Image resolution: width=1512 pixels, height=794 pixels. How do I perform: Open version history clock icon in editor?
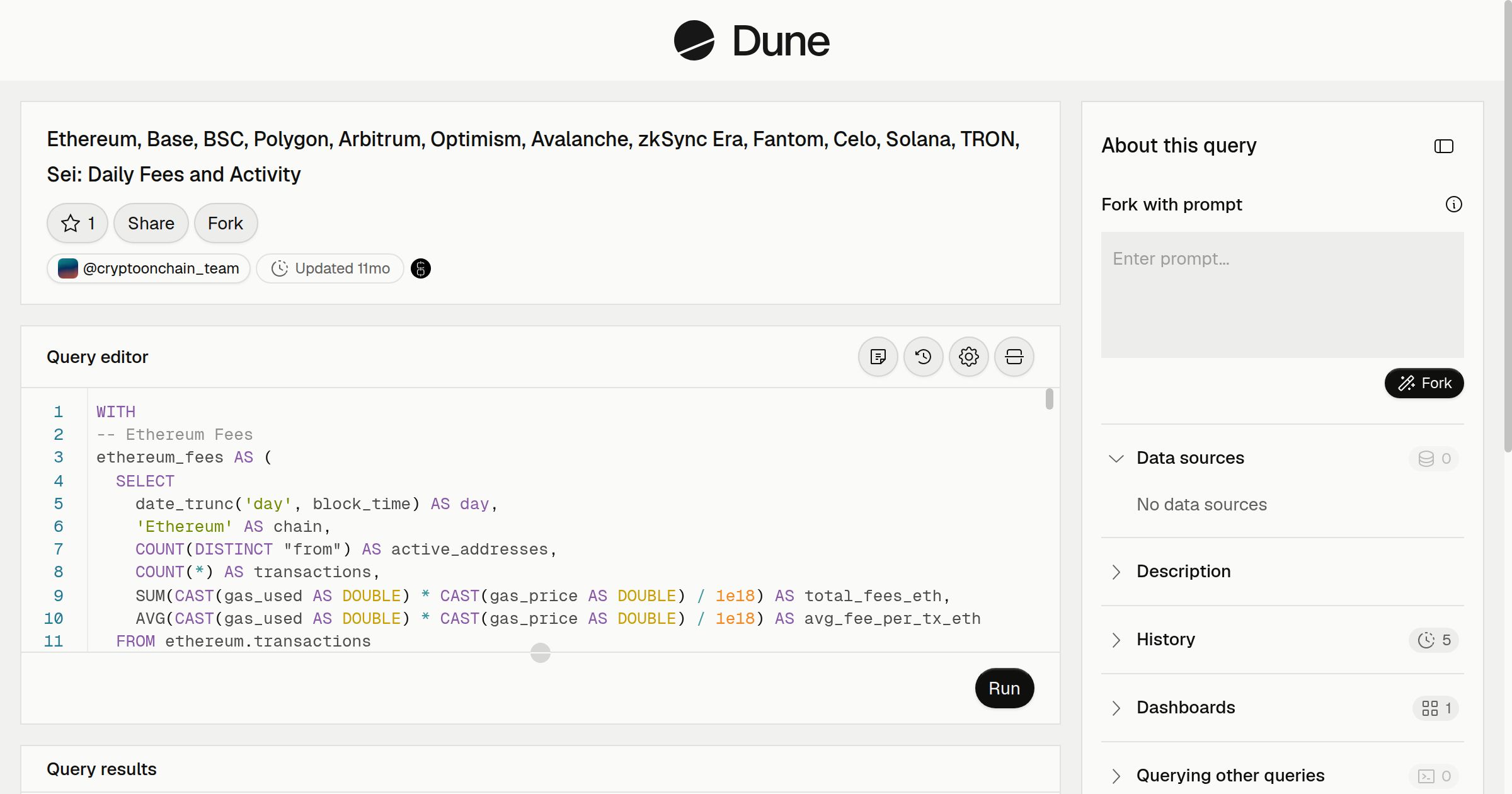(924, 357)
